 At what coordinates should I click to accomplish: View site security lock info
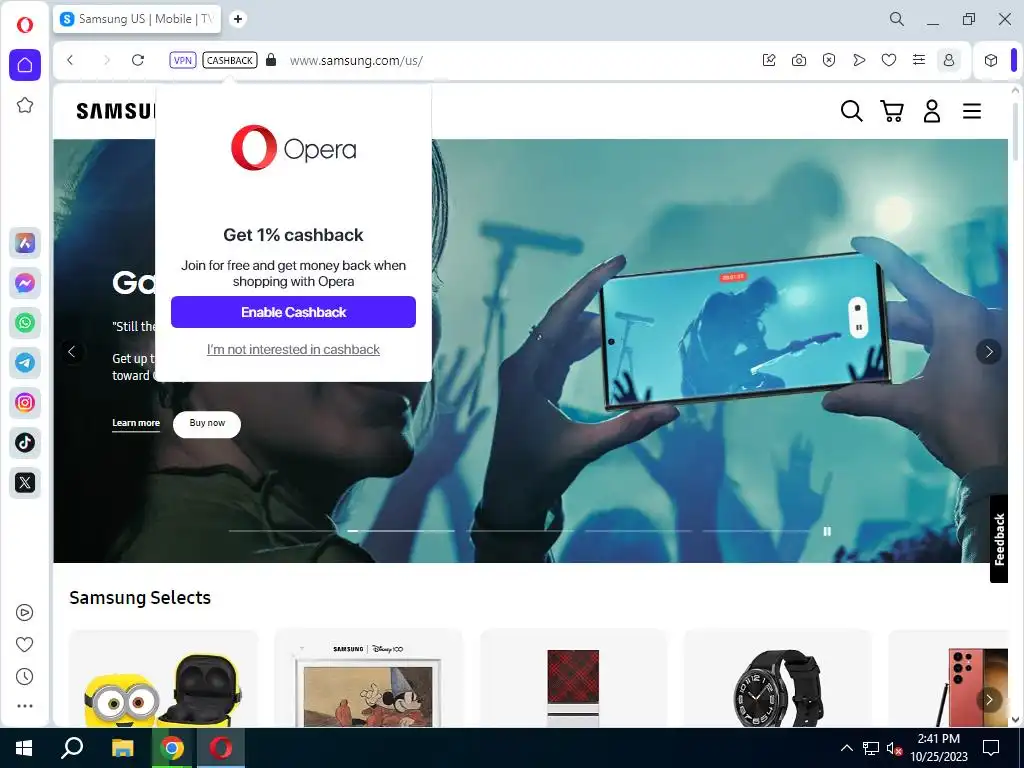pos(271,60)
